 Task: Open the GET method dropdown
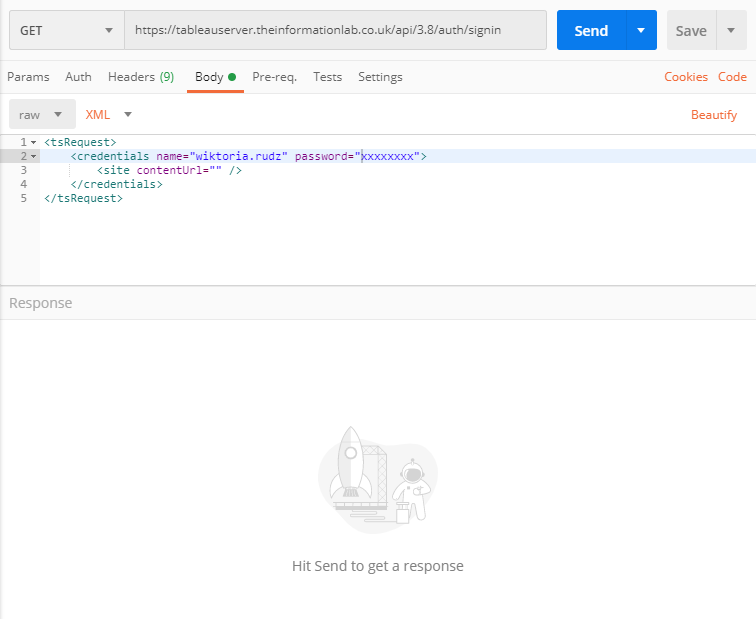click(x=66, y=31)
